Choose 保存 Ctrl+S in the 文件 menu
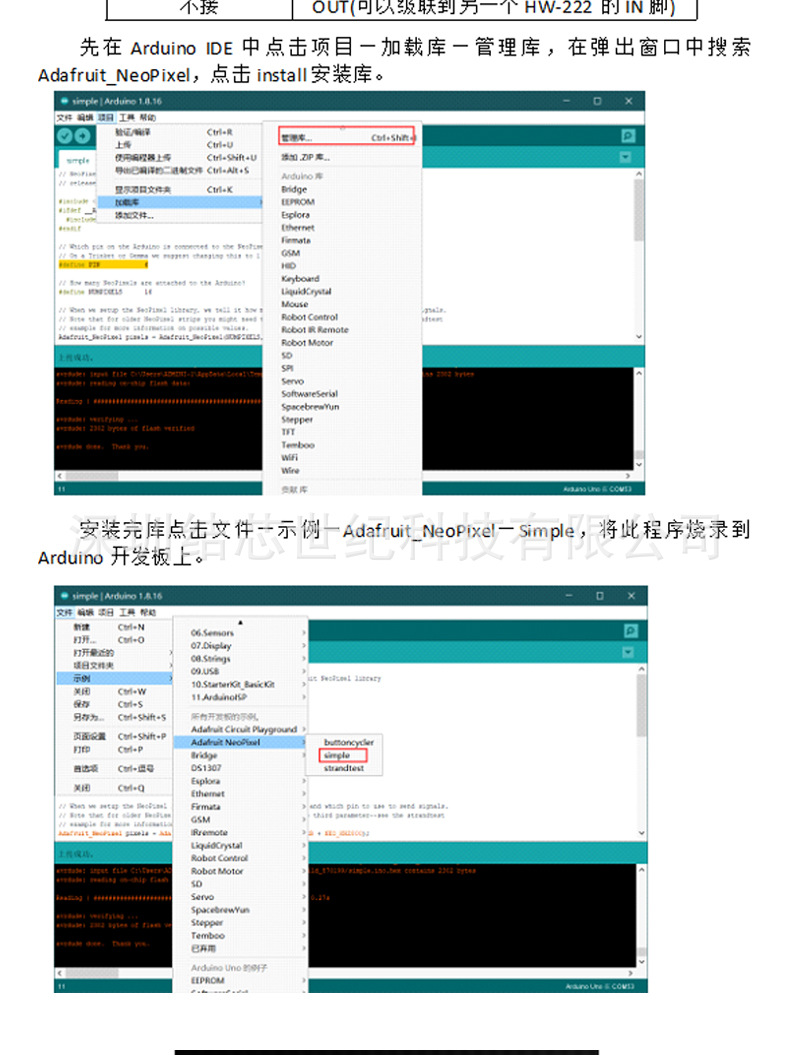This screenshot has width=790, height=1055. pos(114,704)
